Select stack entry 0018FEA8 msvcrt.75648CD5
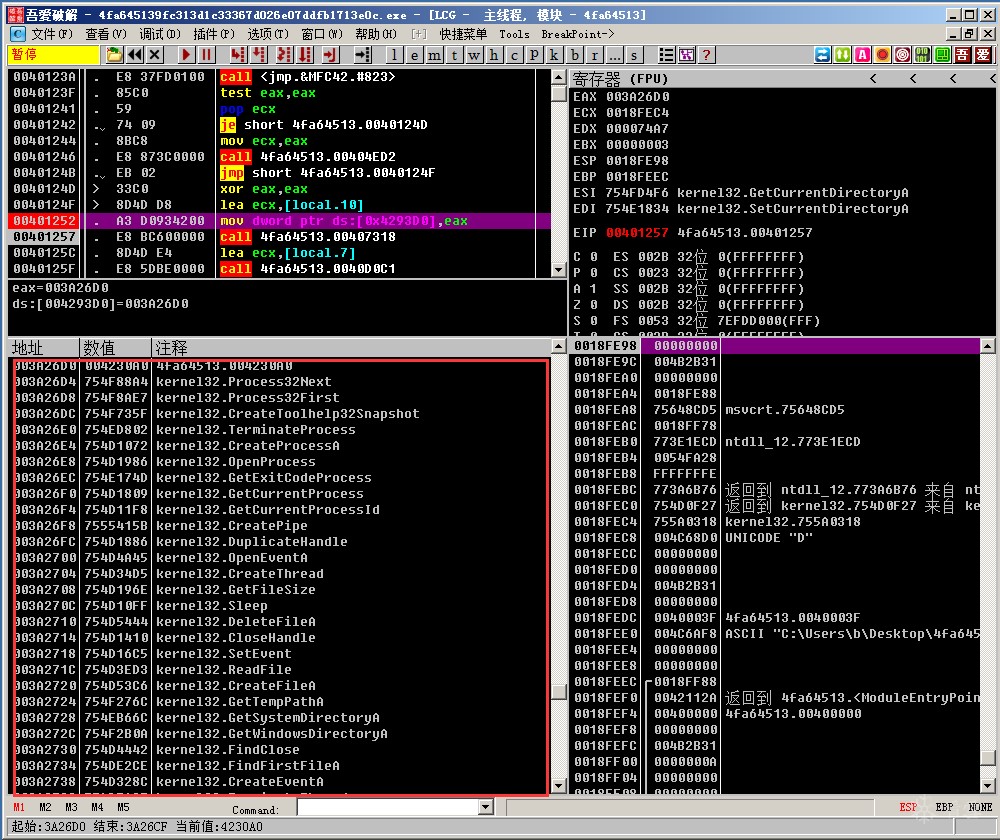This screenshot has height=840, width=1000. 776,409
